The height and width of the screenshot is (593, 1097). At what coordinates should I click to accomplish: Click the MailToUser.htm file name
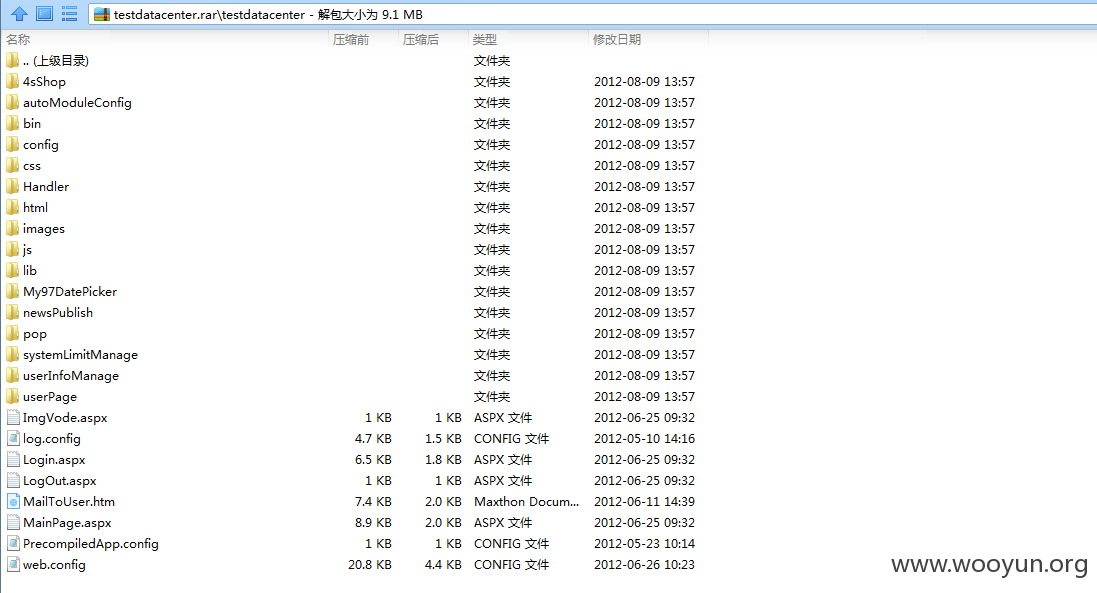tap(69, 501)
